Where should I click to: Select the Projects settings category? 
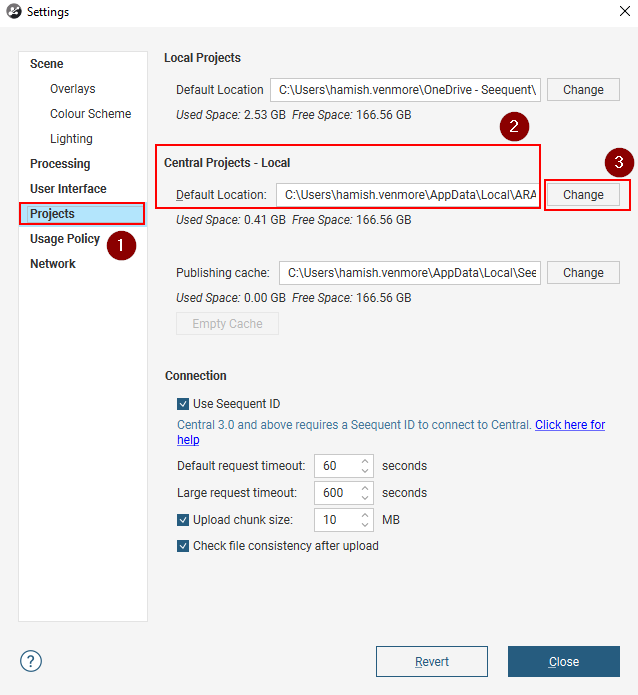82,214
